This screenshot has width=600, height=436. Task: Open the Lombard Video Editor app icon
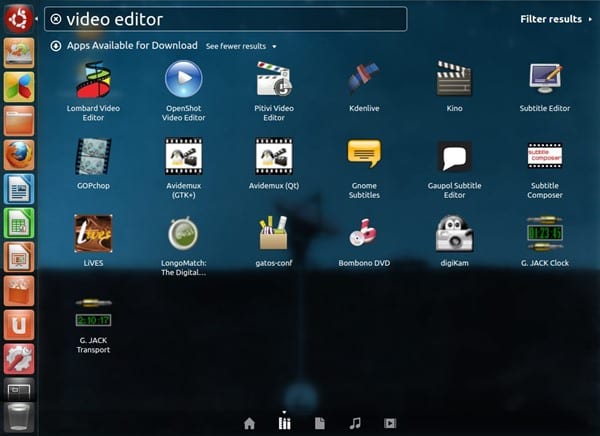[93, 79]
